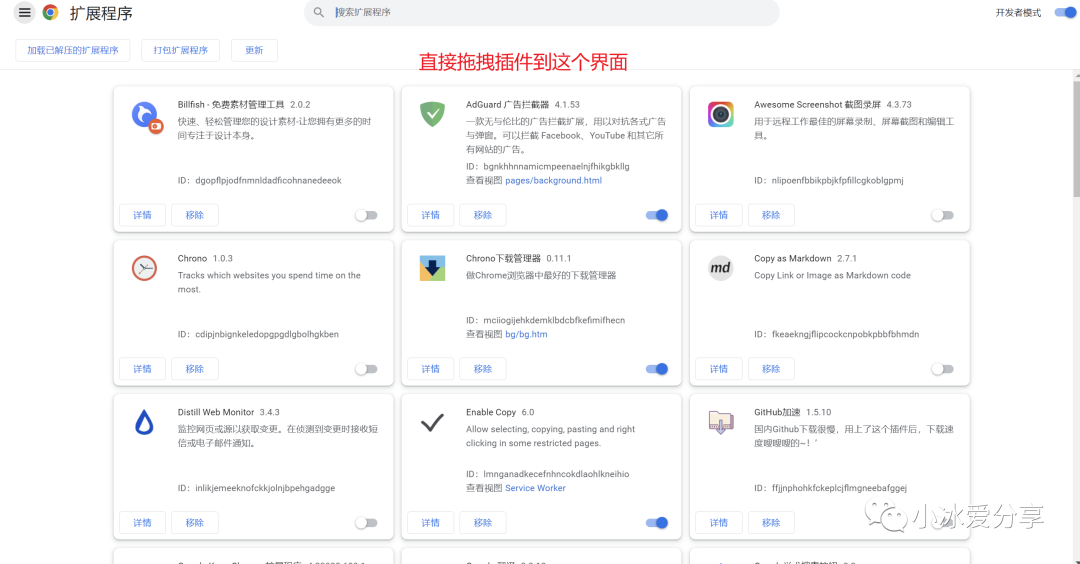This screenshot has height=564, width=1080.
Task: Click 移除 to remove Distill Web Monitor
Action: pos(195,523)
